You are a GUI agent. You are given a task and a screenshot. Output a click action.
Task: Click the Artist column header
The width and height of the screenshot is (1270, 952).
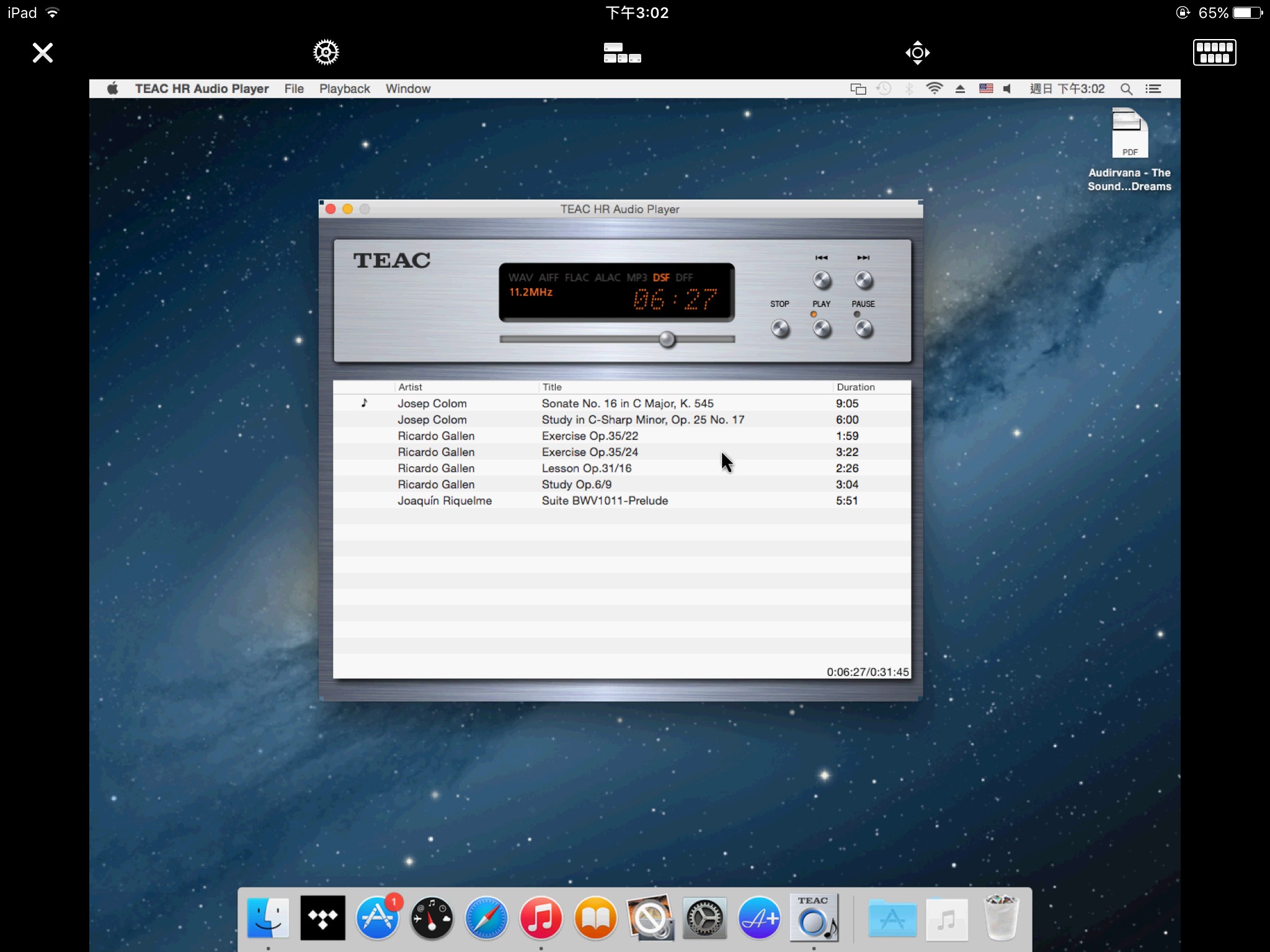coord(466,387)
